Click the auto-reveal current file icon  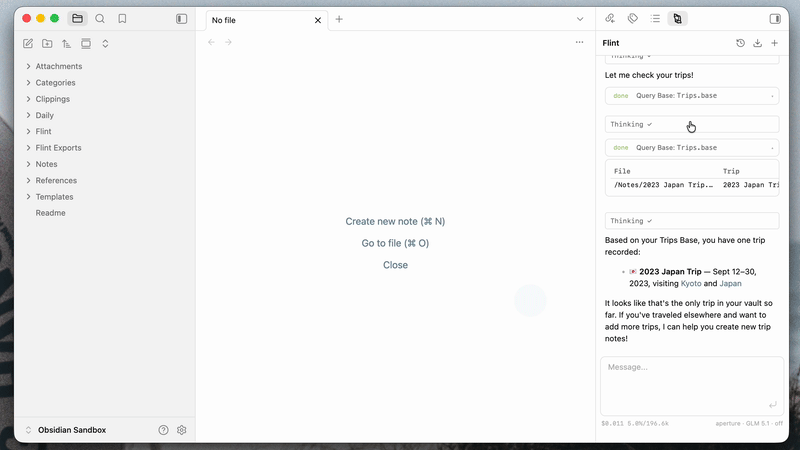(86, 43)
